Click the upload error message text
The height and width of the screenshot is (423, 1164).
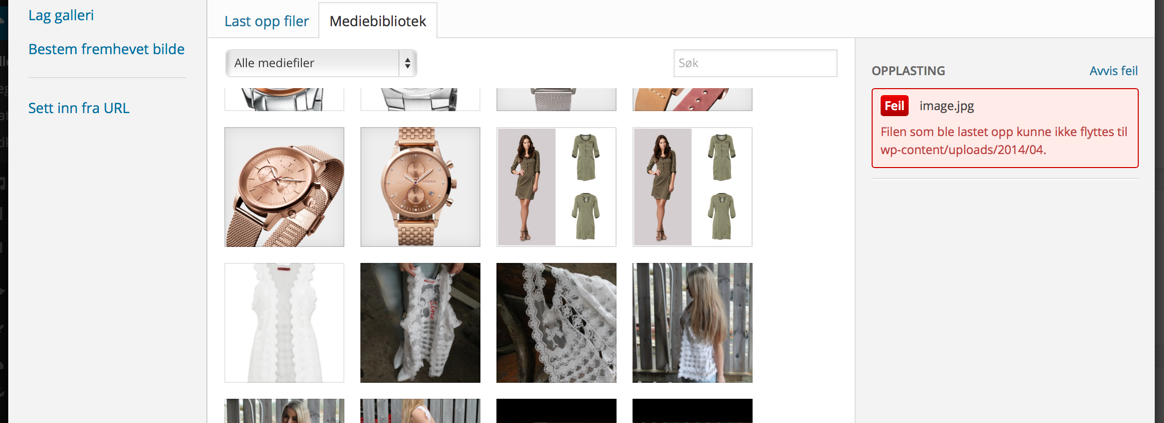(1004, 141)
